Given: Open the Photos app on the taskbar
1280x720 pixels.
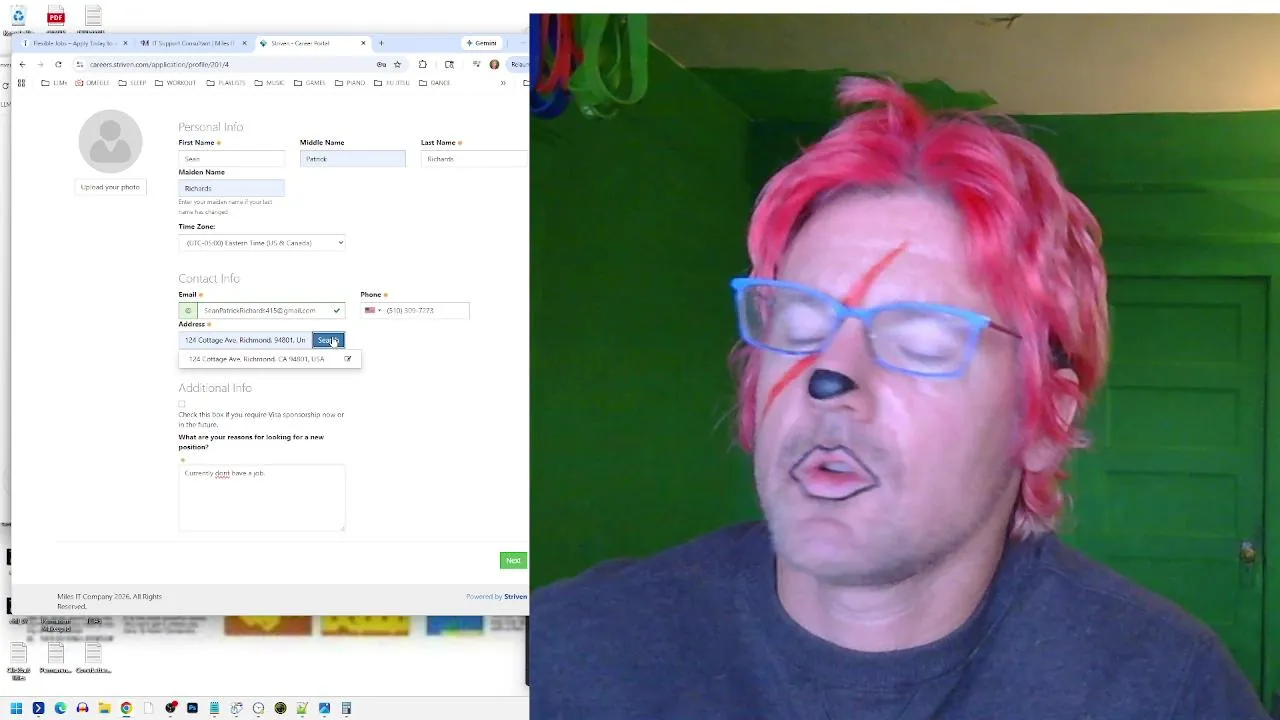Looking at the screenshot, I should [x=324, y=708].
